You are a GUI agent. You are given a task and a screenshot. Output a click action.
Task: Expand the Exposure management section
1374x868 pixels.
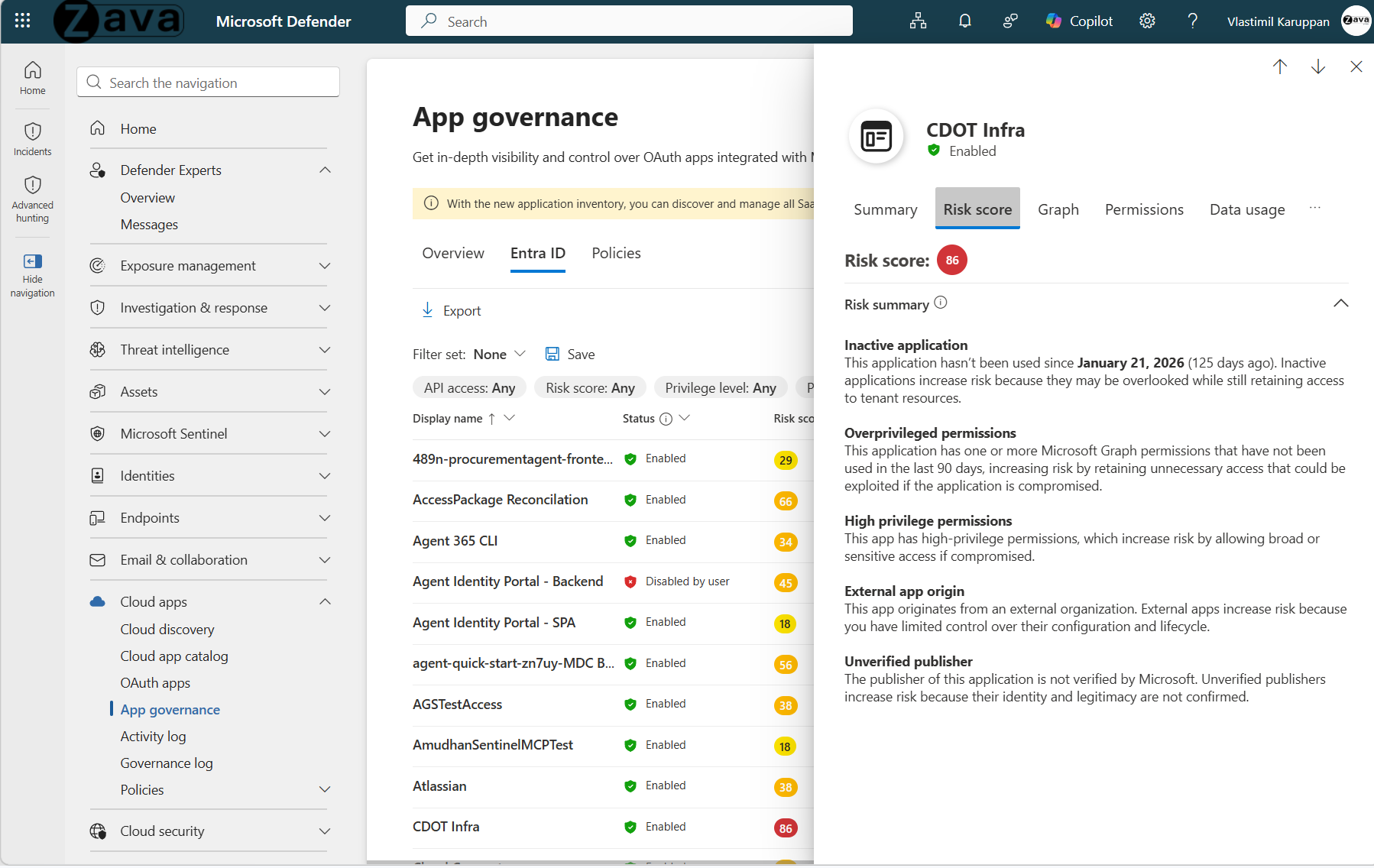[x=325, y=266]
